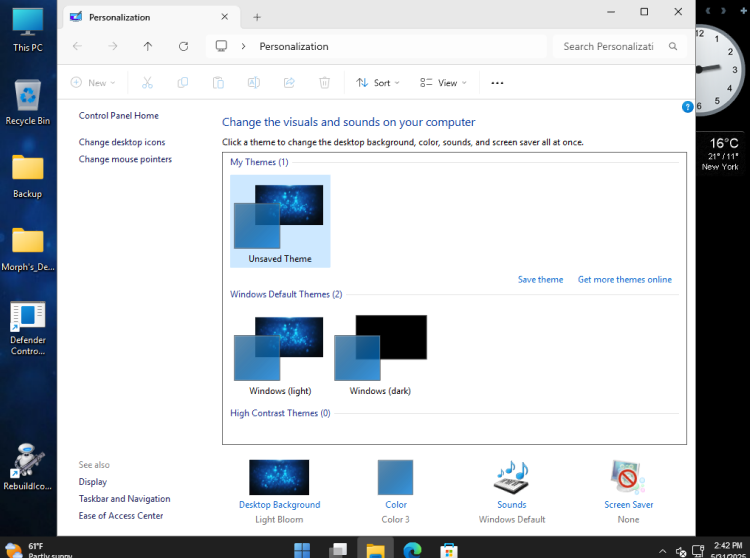Click the computer icon in address bar
This screenshot has height=558, width=750.
click(221, 46)
